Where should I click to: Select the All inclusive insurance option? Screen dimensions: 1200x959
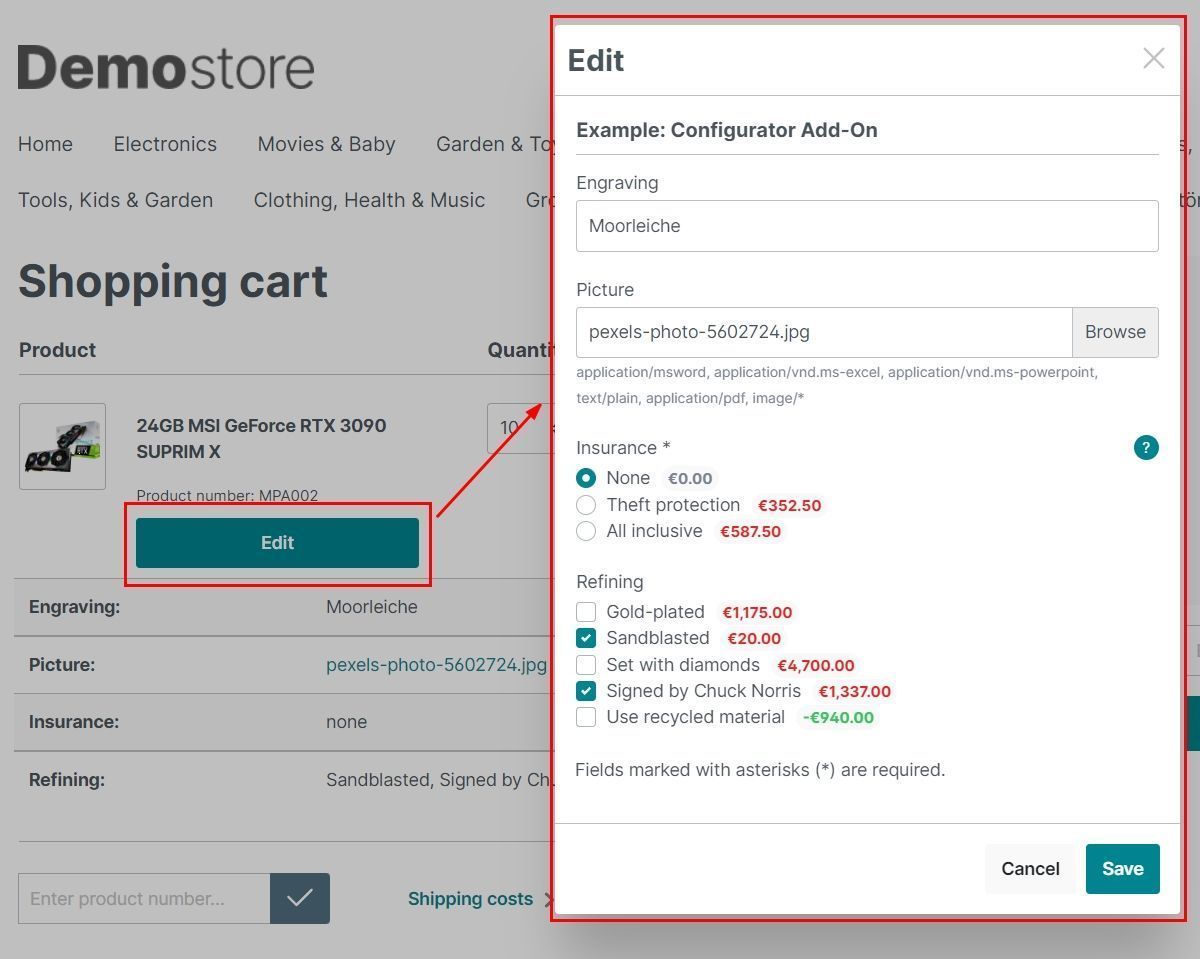coord(586,531)
